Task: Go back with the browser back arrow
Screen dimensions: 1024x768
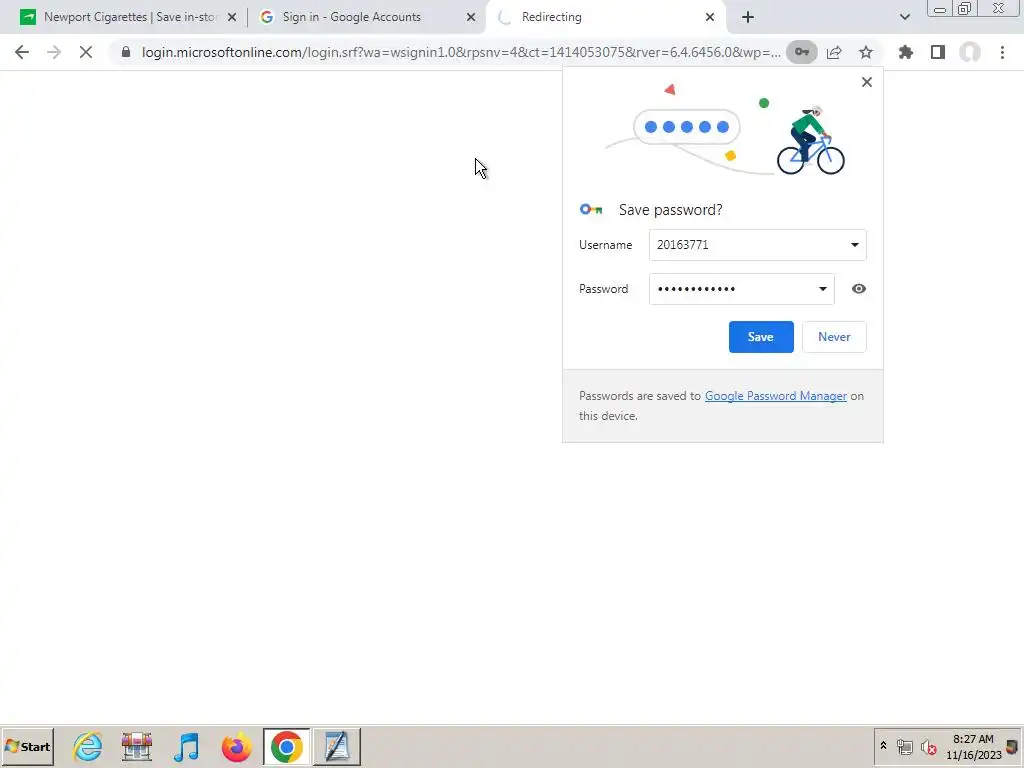Action: pos(22,52)
